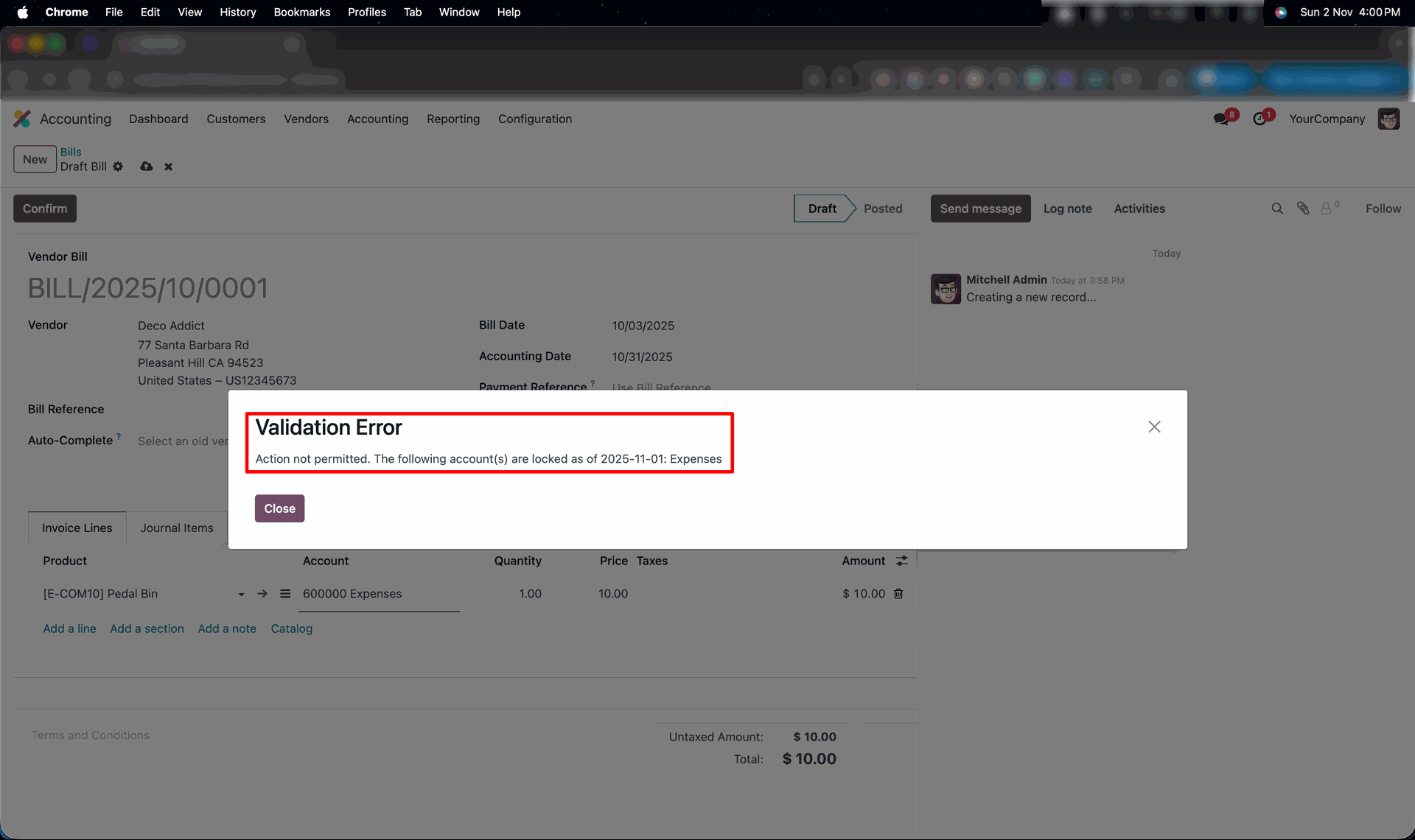The image size is (1415, 840).
Task: Show followers via the person icon
Action: [1327, 209]
